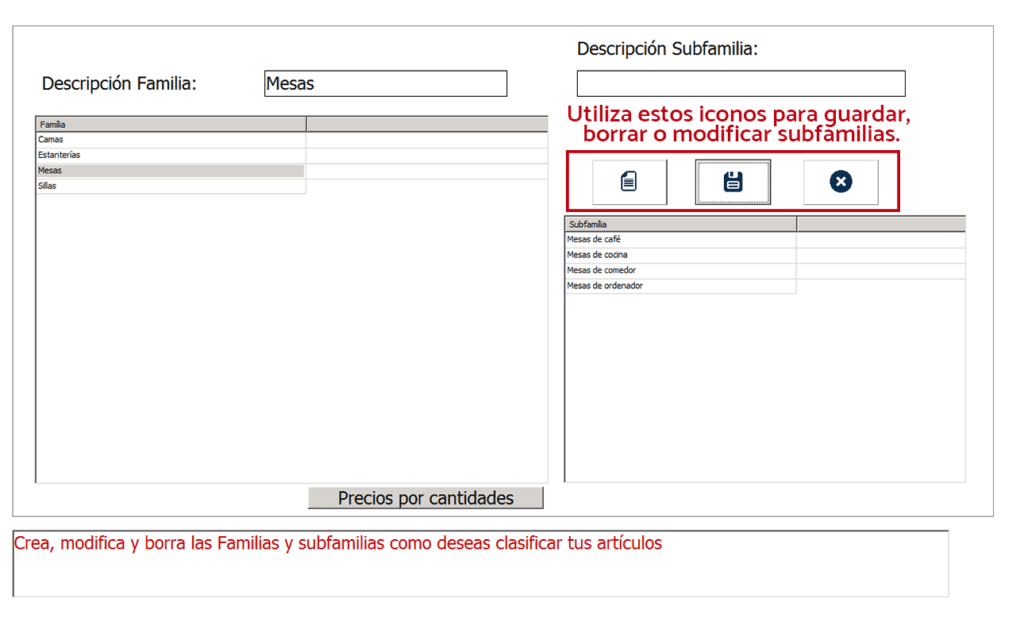
Task: Click the blank column header beside Familia
Action: [427, 124]
